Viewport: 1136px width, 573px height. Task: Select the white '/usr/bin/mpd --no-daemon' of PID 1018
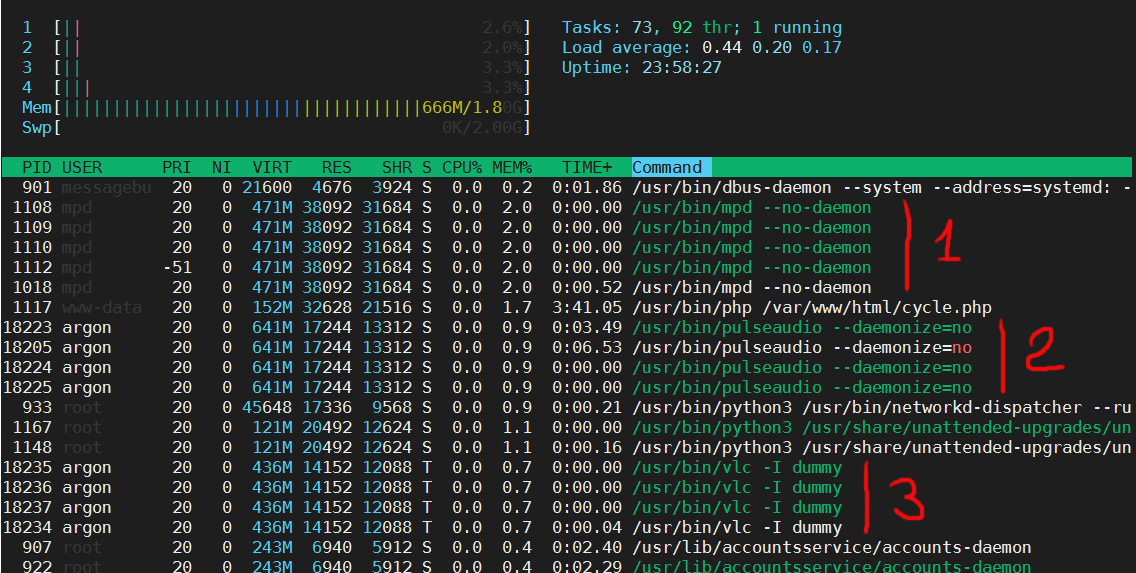[751, 288]
